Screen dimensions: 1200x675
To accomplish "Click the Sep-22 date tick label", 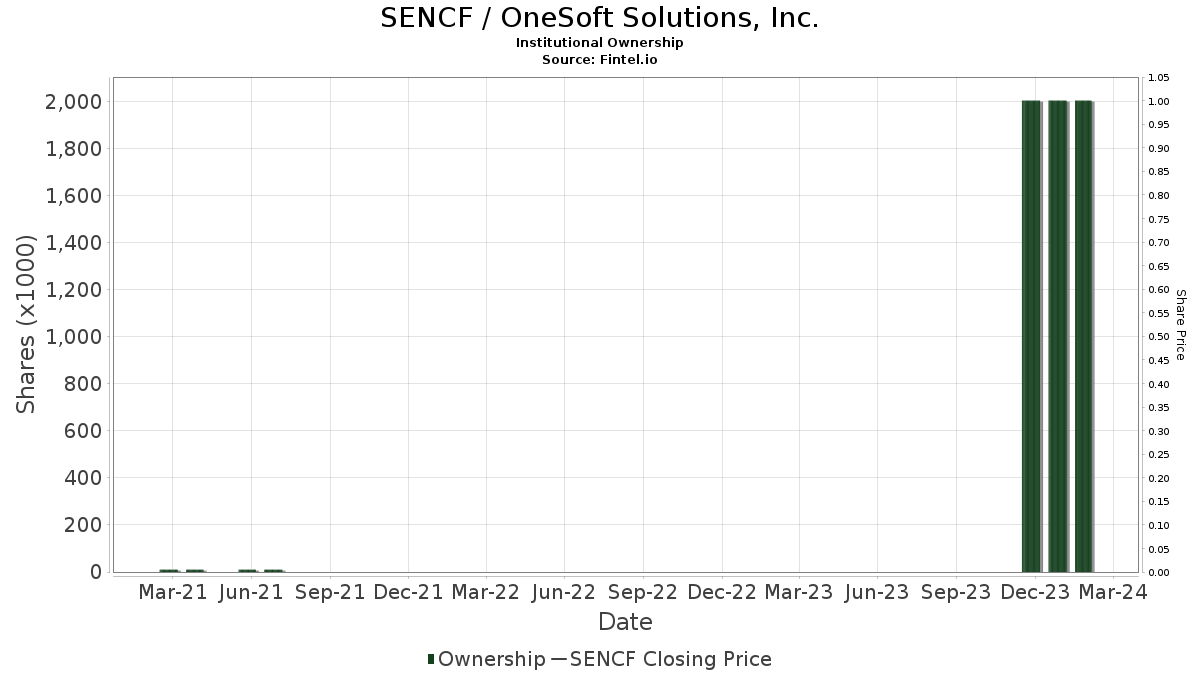I will click(643, 592).
